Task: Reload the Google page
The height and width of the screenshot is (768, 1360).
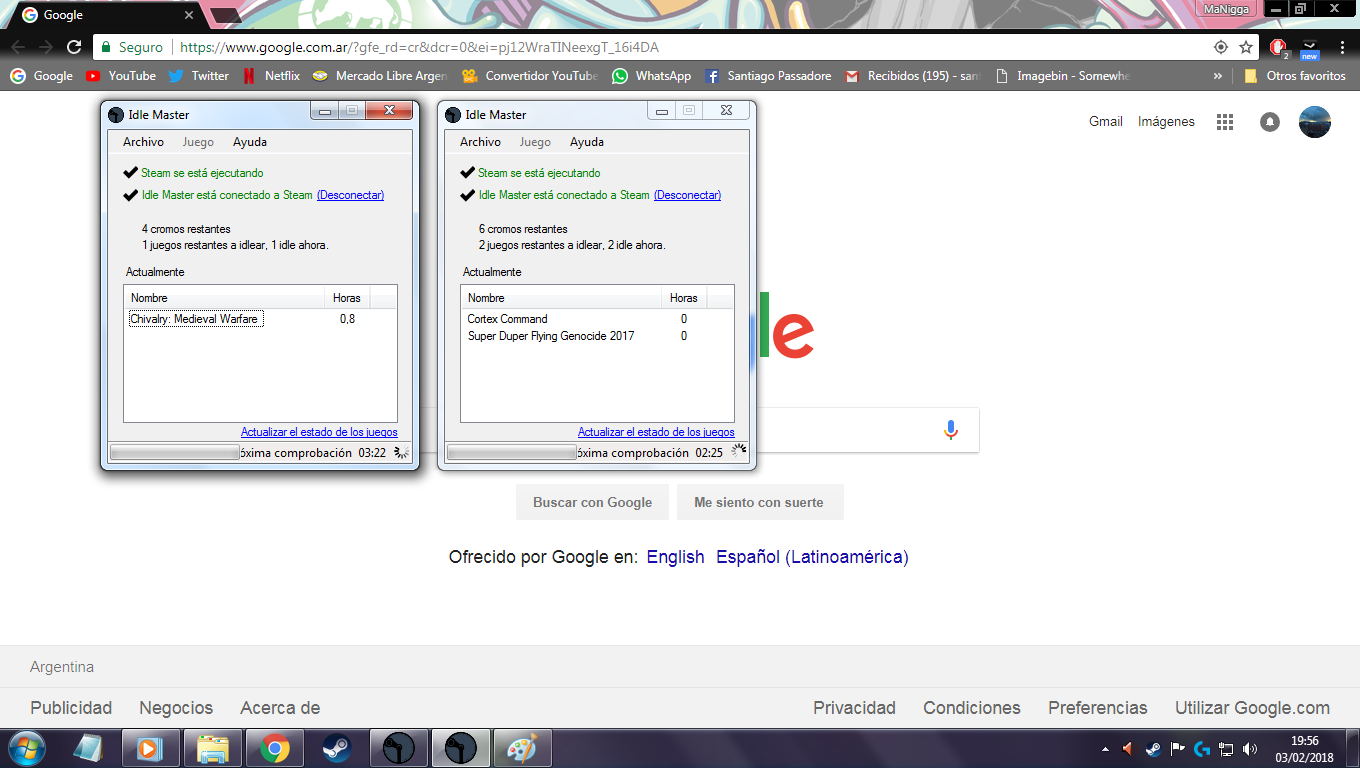Action: [x=73, y=47]
